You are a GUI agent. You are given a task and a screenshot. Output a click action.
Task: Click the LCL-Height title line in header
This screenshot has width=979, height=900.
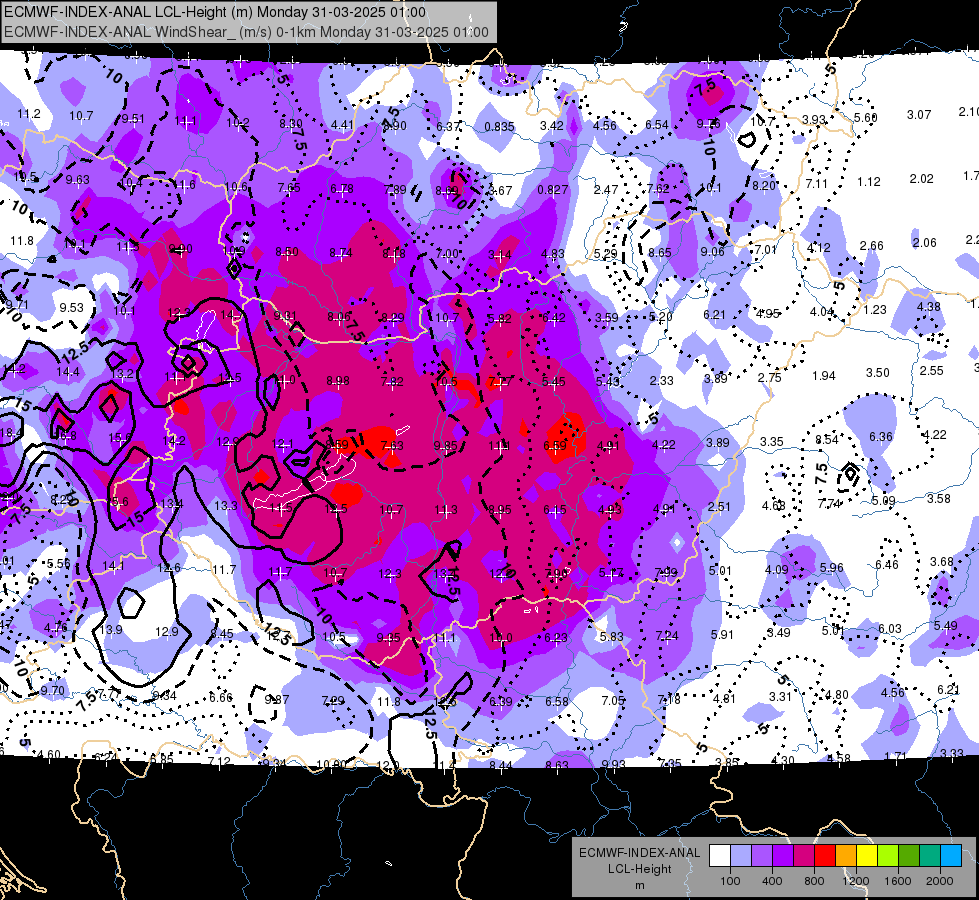click(x=215, y=12)
